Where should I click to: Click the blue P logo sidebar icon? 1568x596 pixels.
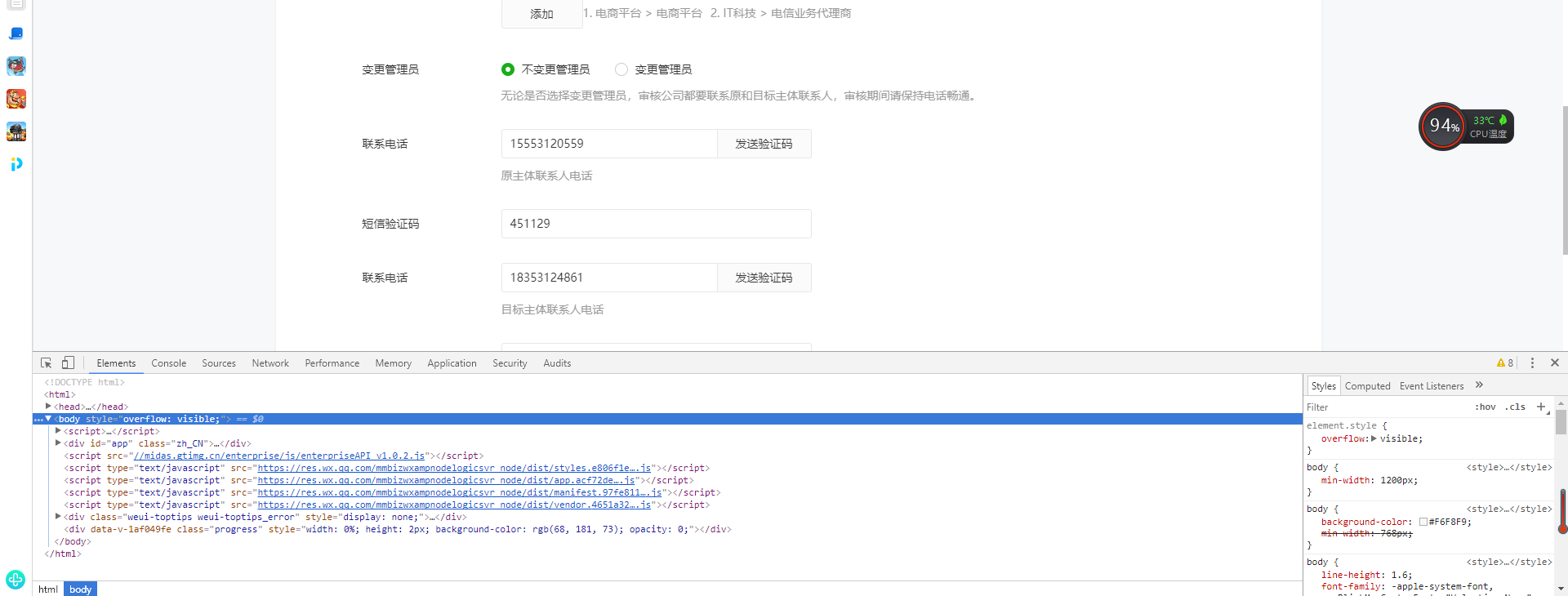[16, 164]
